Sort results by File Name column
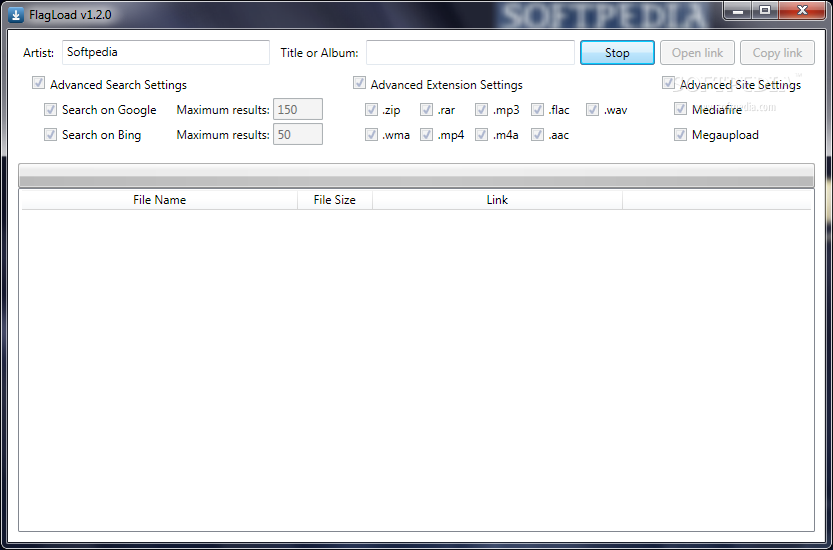This screenshot has height=550, width=833. (x=159, y=200)
